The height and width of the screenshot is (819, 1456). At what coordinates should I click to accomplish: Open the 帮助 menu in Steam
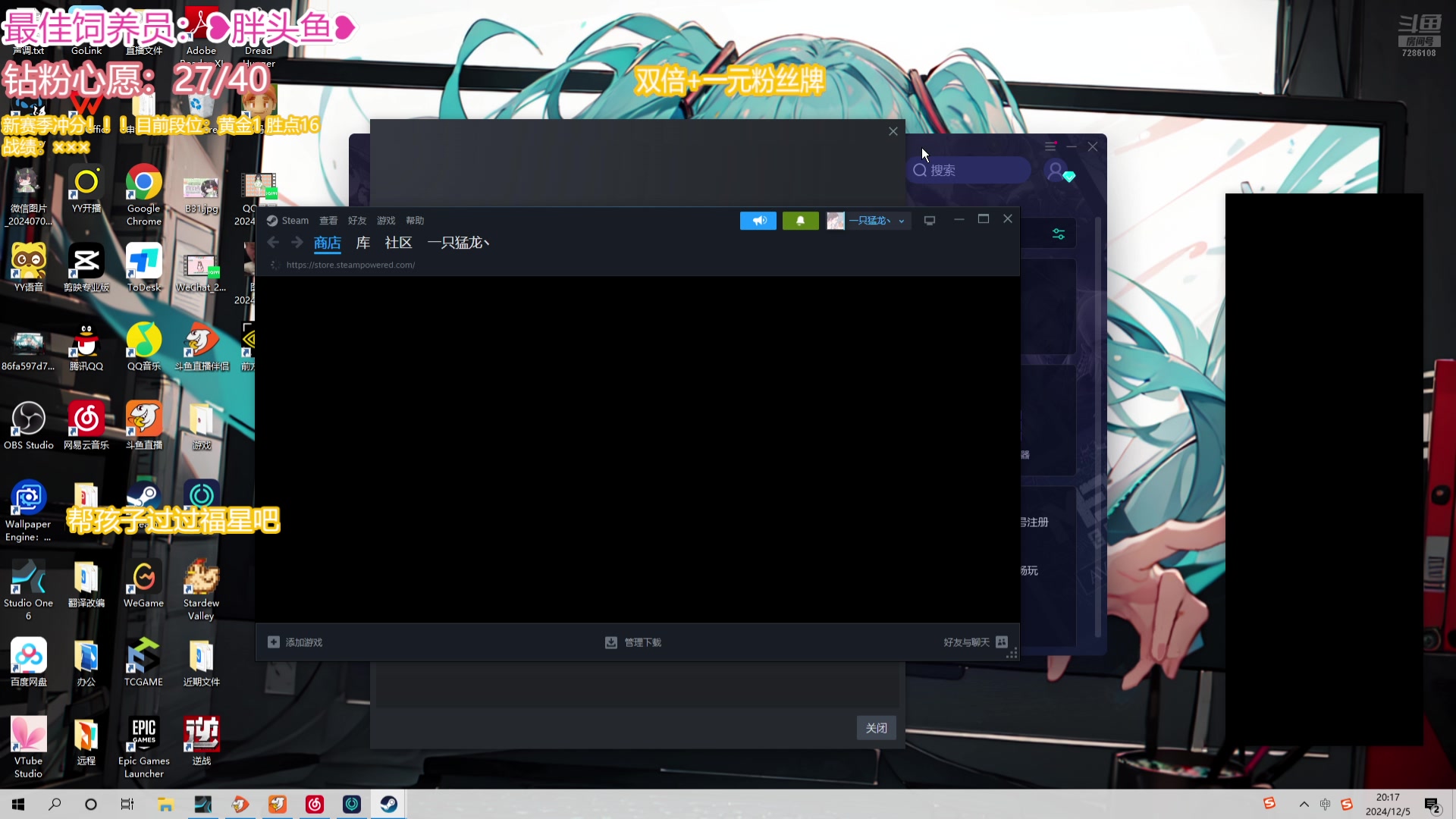click(415, 221)
